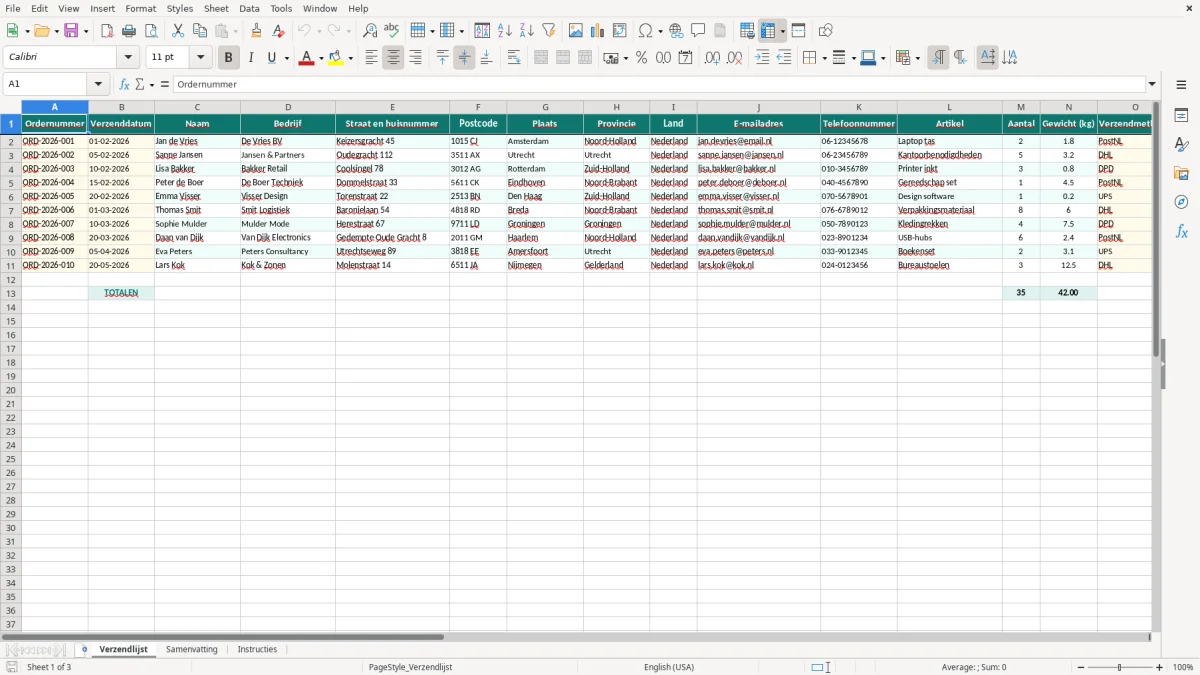
Task: Toggle Bold formatting
Action: point(229,58)
